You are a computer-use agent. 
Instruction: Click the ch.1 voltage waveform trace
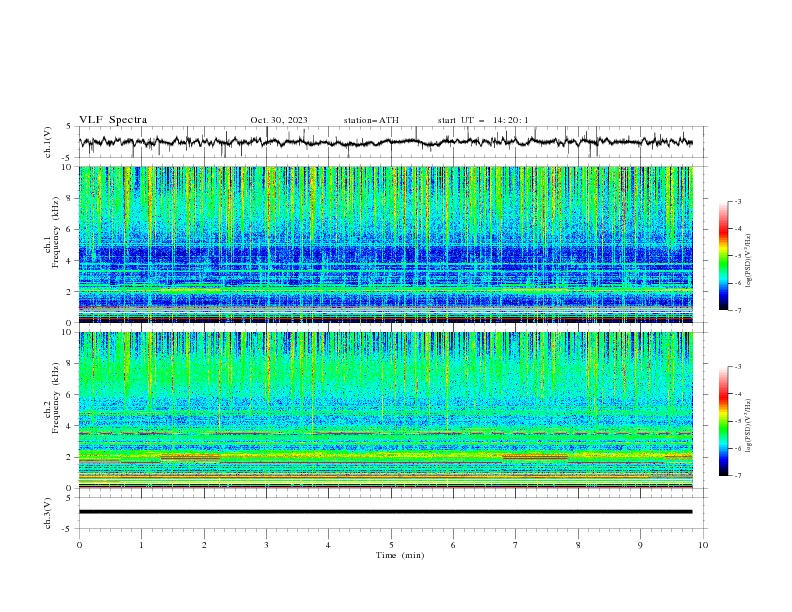point(385,142)
